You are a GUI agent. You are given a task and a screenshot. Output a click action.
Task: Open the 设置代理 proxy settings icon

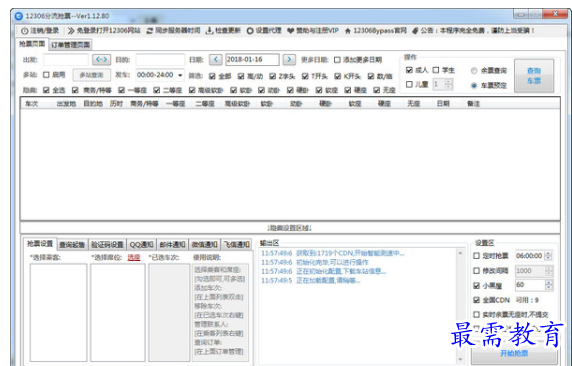click(x=250, y=31)
